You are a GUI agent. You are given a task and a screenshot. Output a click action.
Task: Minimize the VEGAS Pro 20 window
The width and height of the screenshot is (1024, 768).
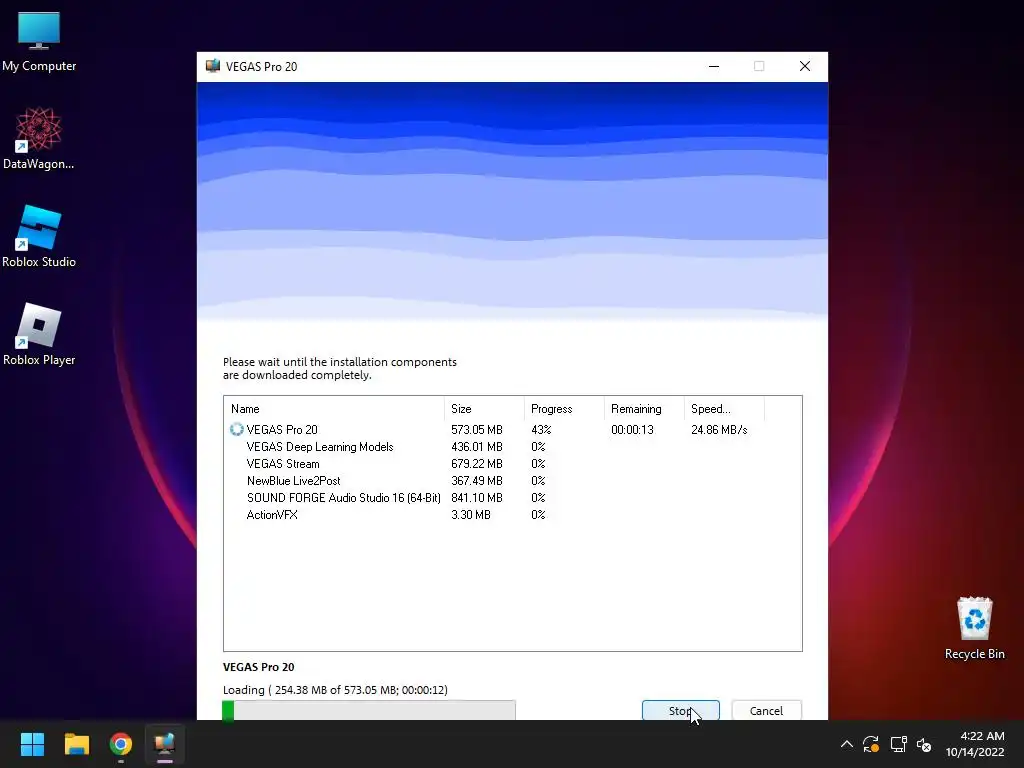714,66
